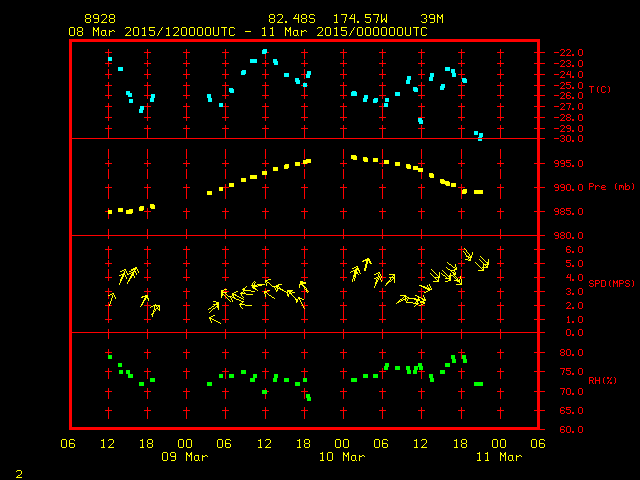Image resolution: width=640 pixels, height=480 pixels.
Task: Click the 995.0 pressure tick label
Action: [561, 163]
